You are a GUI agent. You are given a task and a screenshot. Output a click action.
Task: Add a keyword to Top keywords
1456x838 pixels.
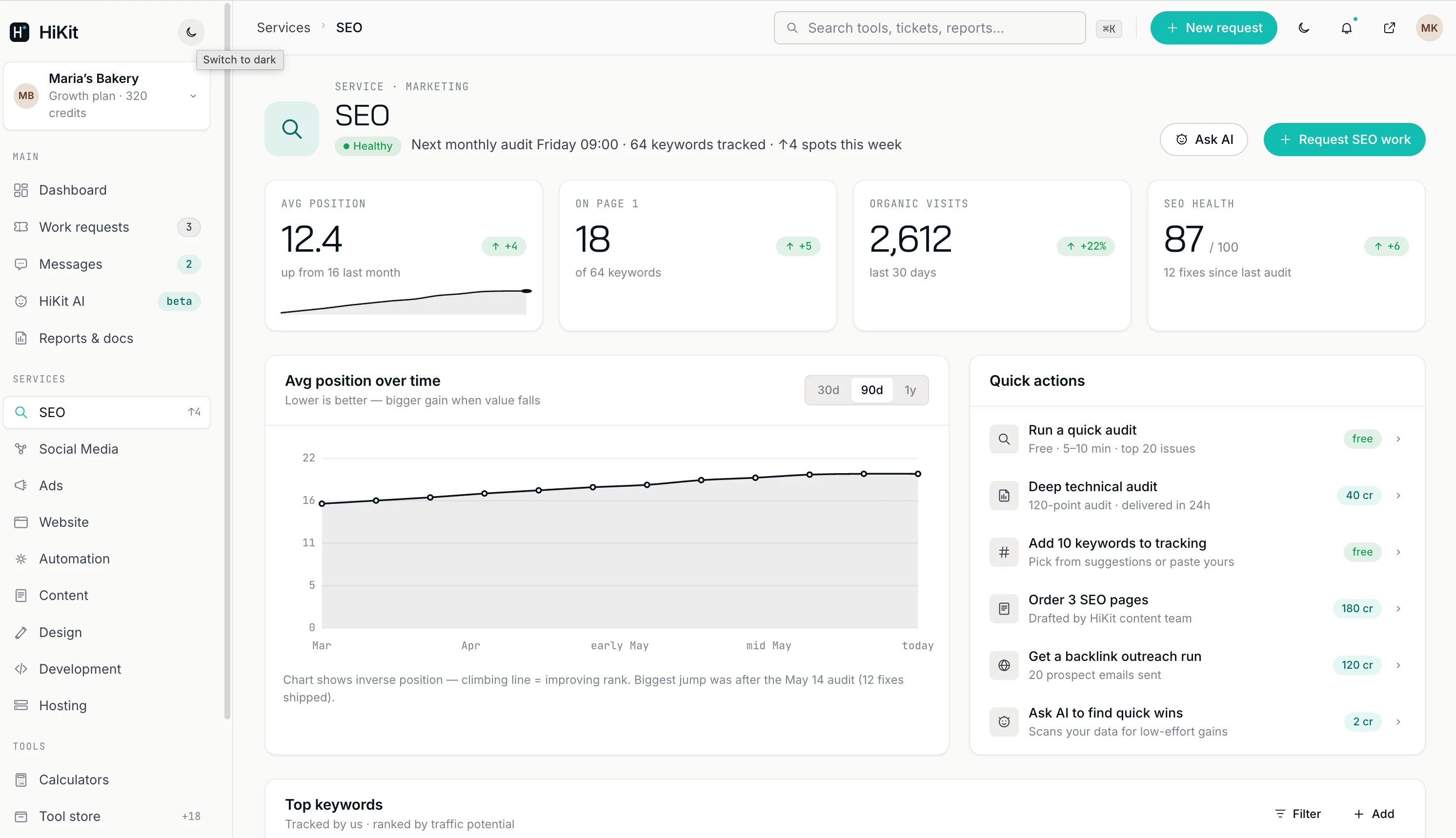click(1374, 814)
